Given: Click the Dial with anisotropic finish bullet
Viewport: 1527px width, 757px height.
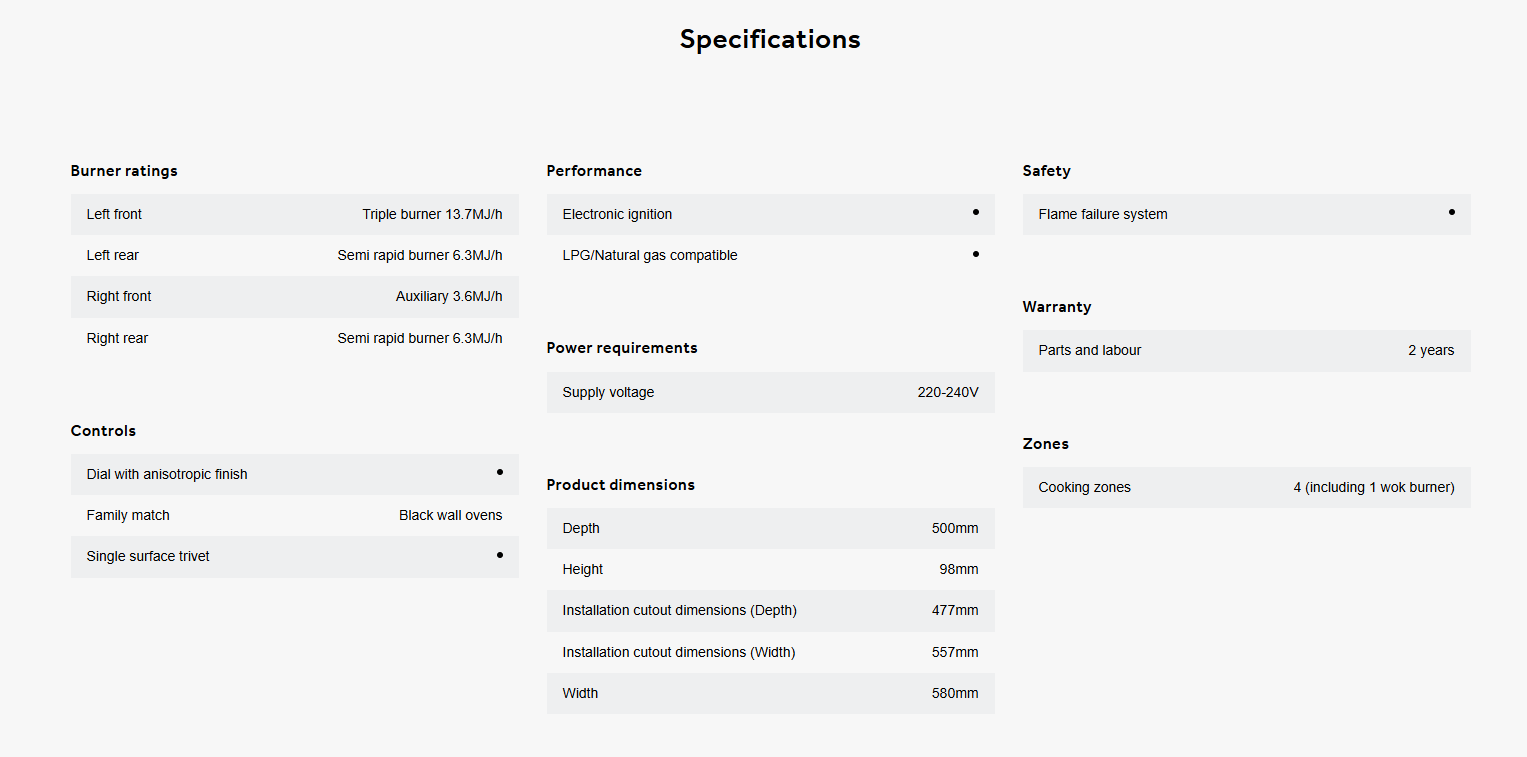Looking at the screenshot, I should tap(499, 472).
